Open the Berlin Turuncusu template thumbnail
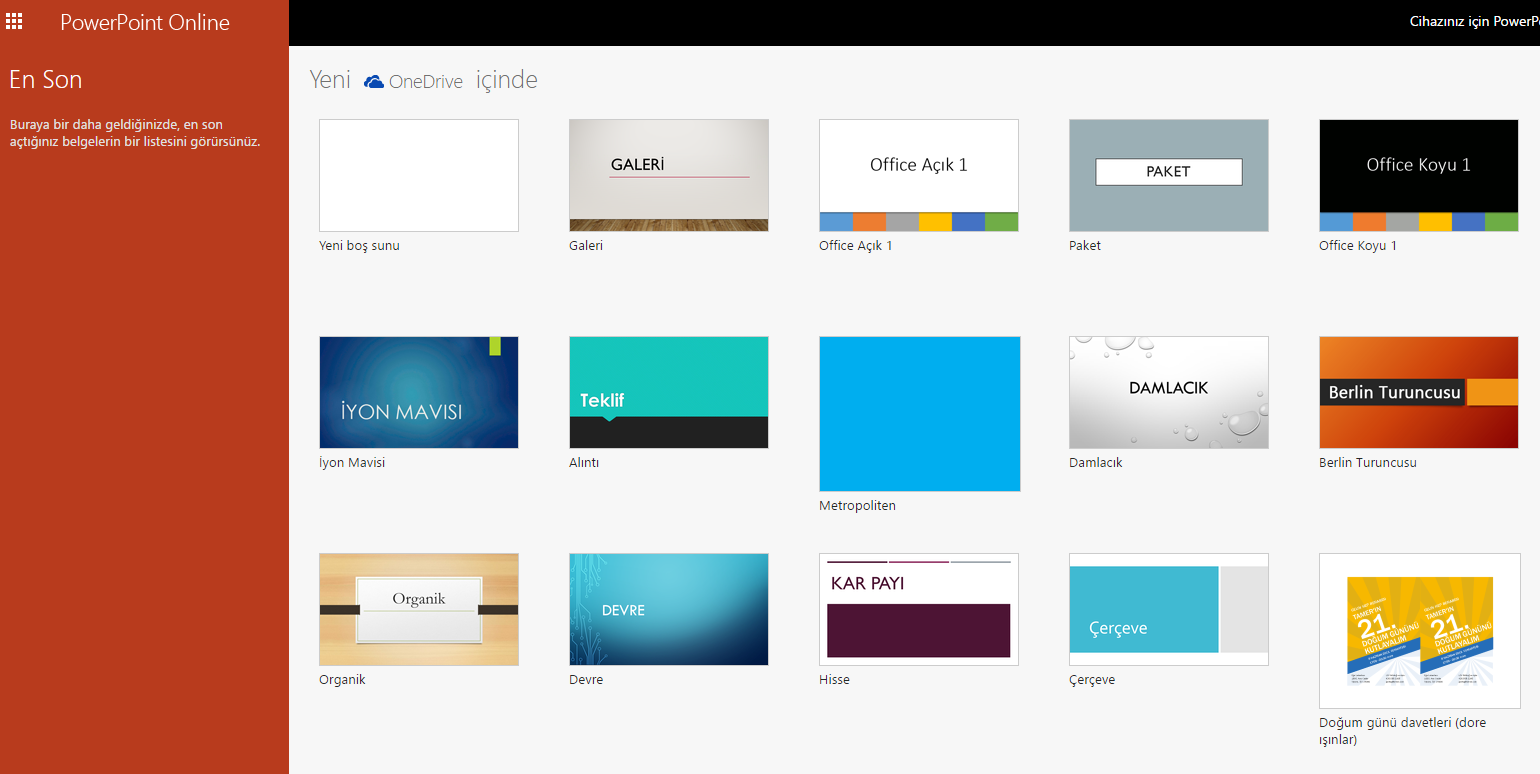1540x774 pixels. coord(1419,392)
